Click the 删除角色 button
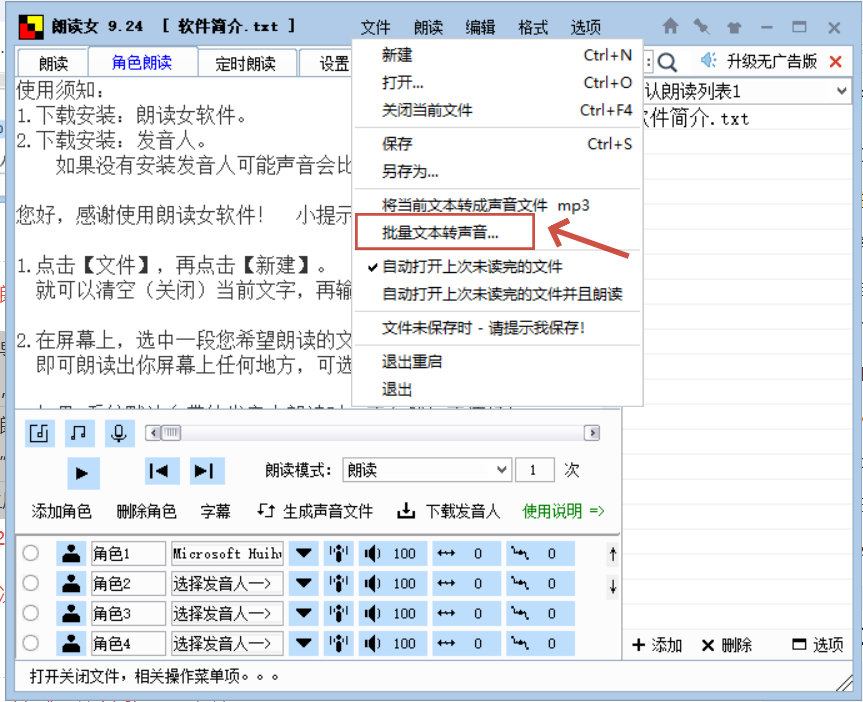The width and height of the screenshot is (863, 702). point(146,511)
